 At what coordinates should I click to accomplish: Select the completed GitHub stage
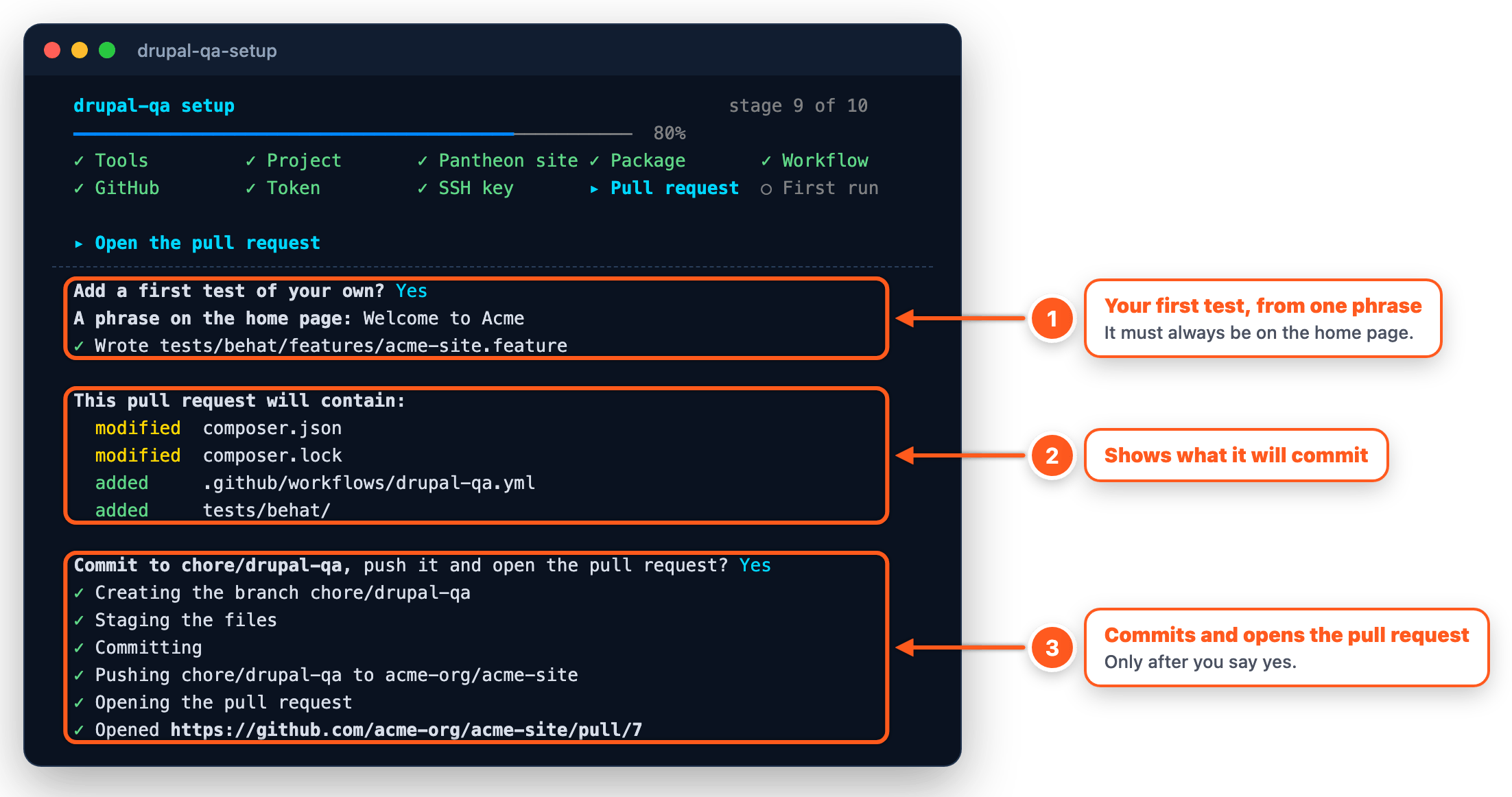(117, 188)
